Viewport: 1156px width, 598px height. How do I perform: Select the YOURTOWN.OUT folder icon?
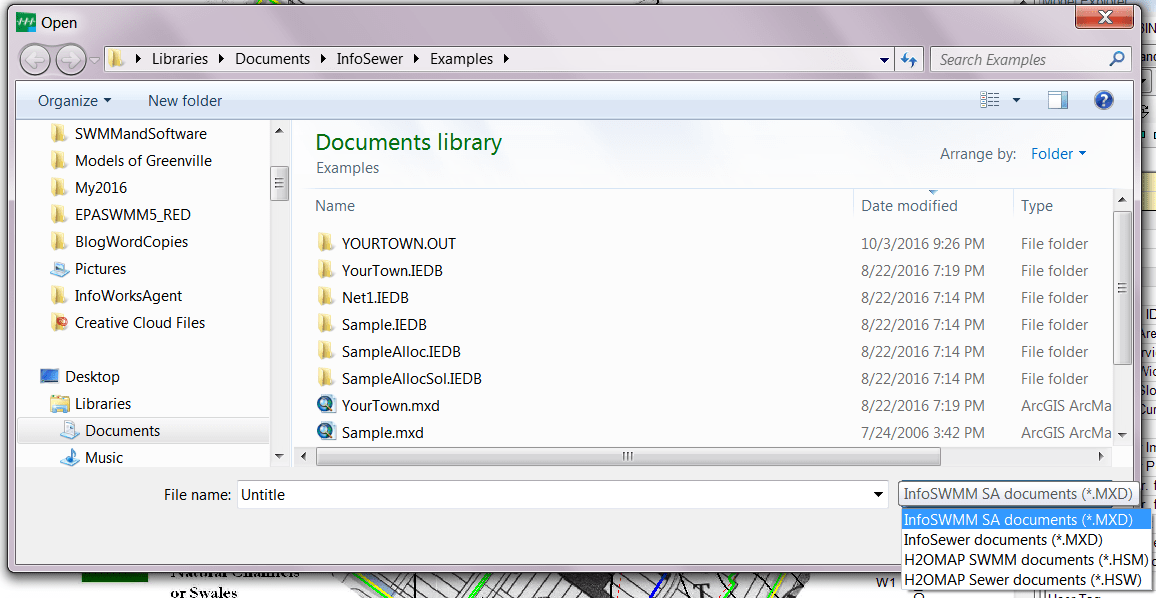pyautogui.click(x=326, y=243)
